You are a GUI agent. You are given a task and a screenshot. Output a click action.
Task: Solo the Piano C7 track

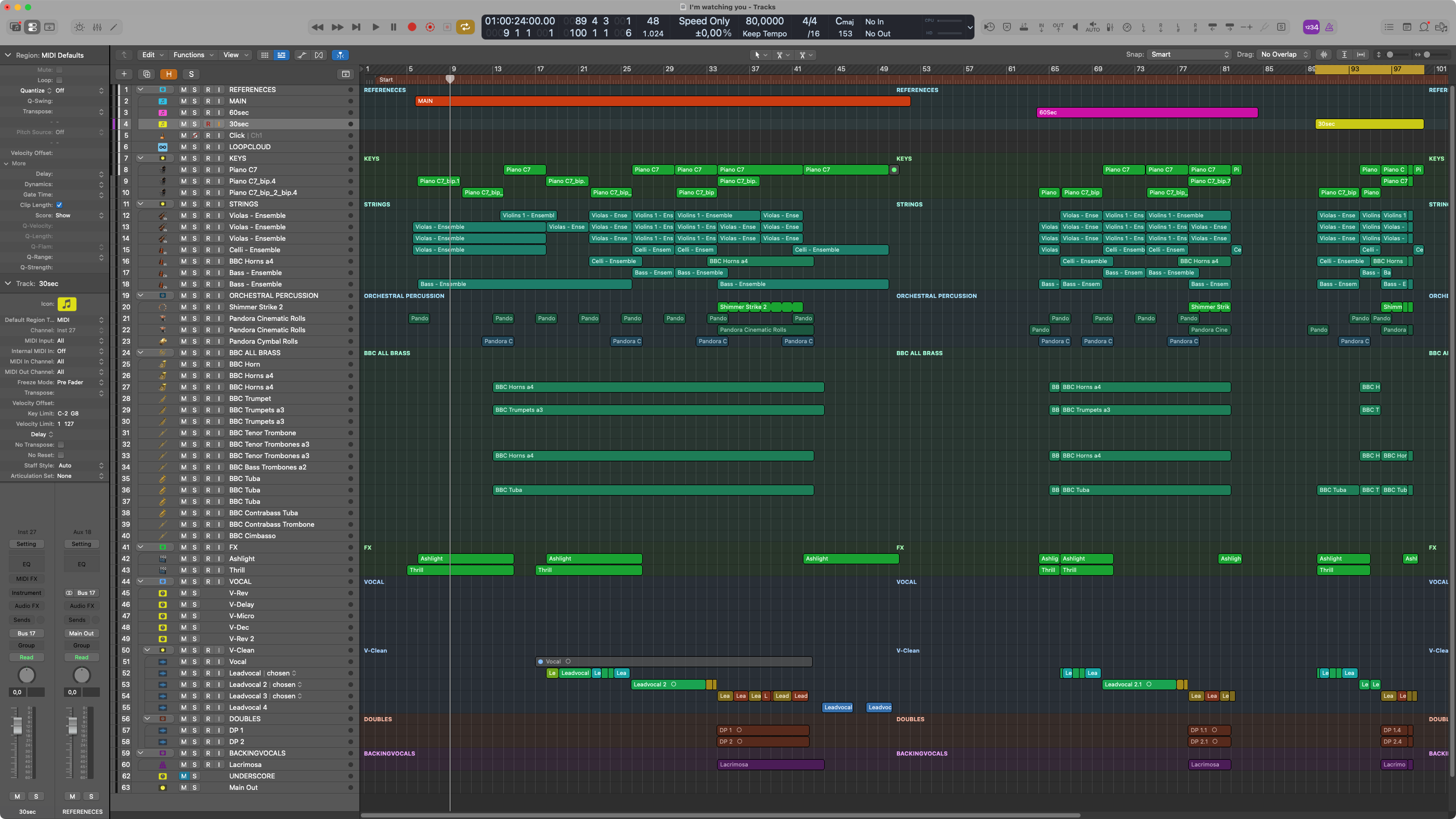(x=194, y=170)
